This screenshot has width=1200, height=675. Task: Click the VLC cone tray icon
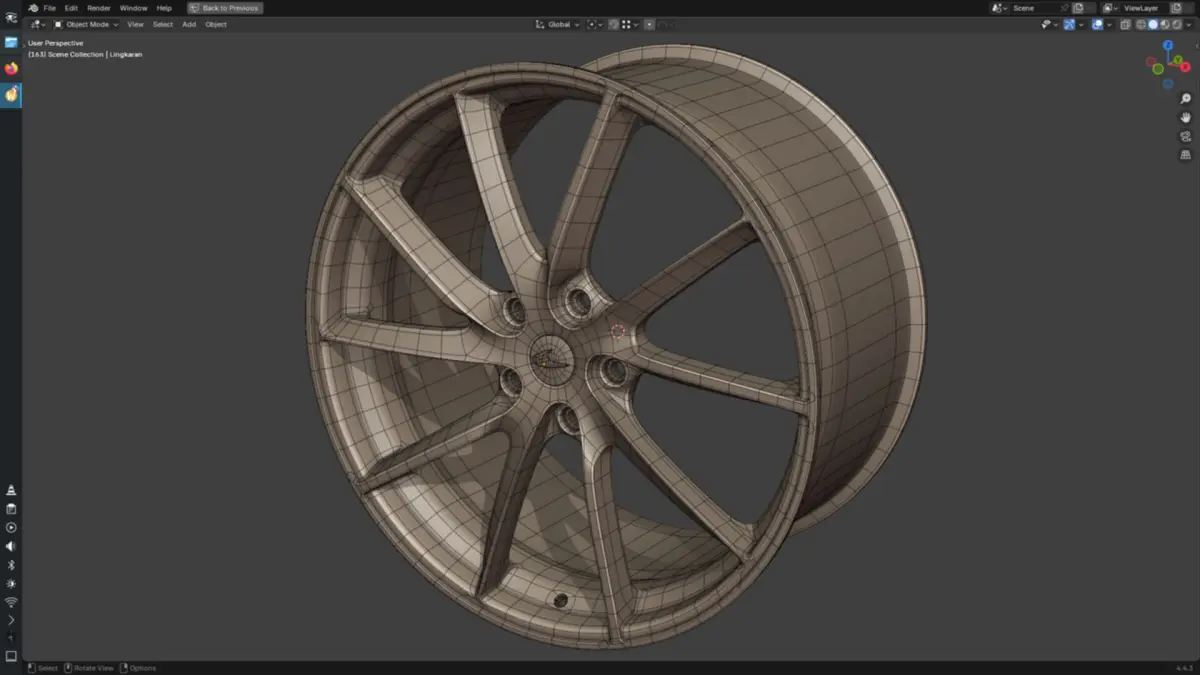coord(11,490)
